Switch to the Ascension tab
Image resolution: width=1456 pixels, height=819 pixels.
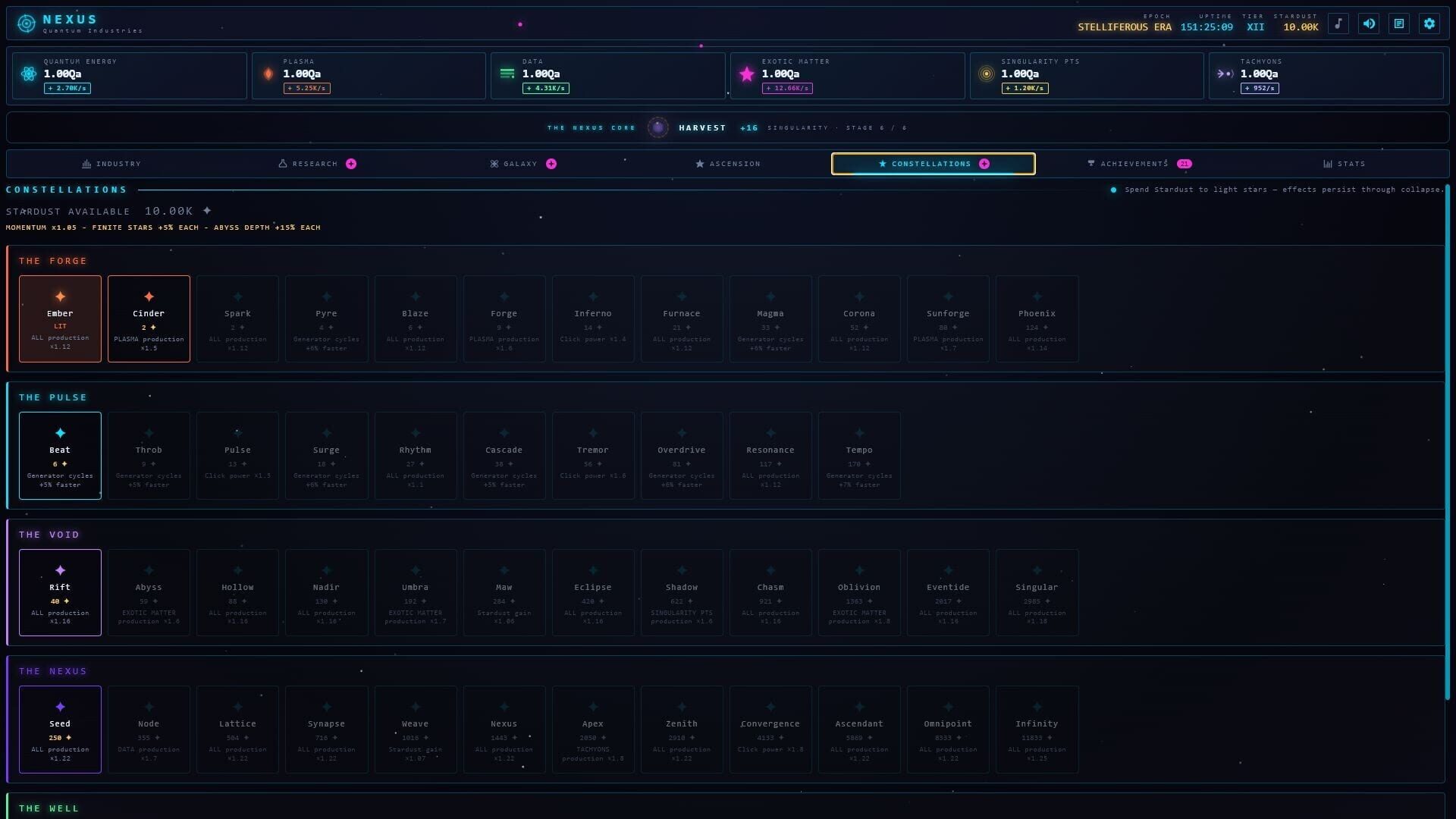pos(728,164)
